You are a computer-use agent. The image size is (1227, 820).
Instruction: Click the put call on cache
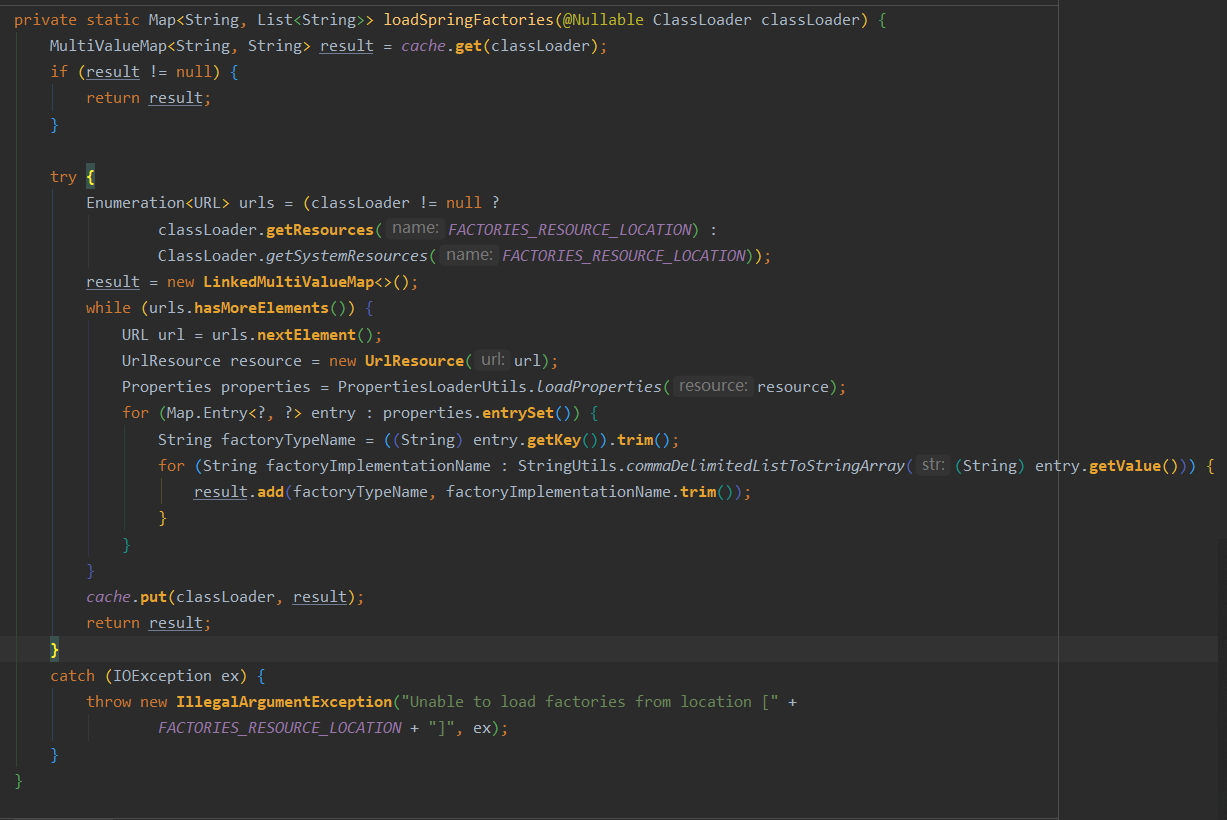[x=153, y=596]
